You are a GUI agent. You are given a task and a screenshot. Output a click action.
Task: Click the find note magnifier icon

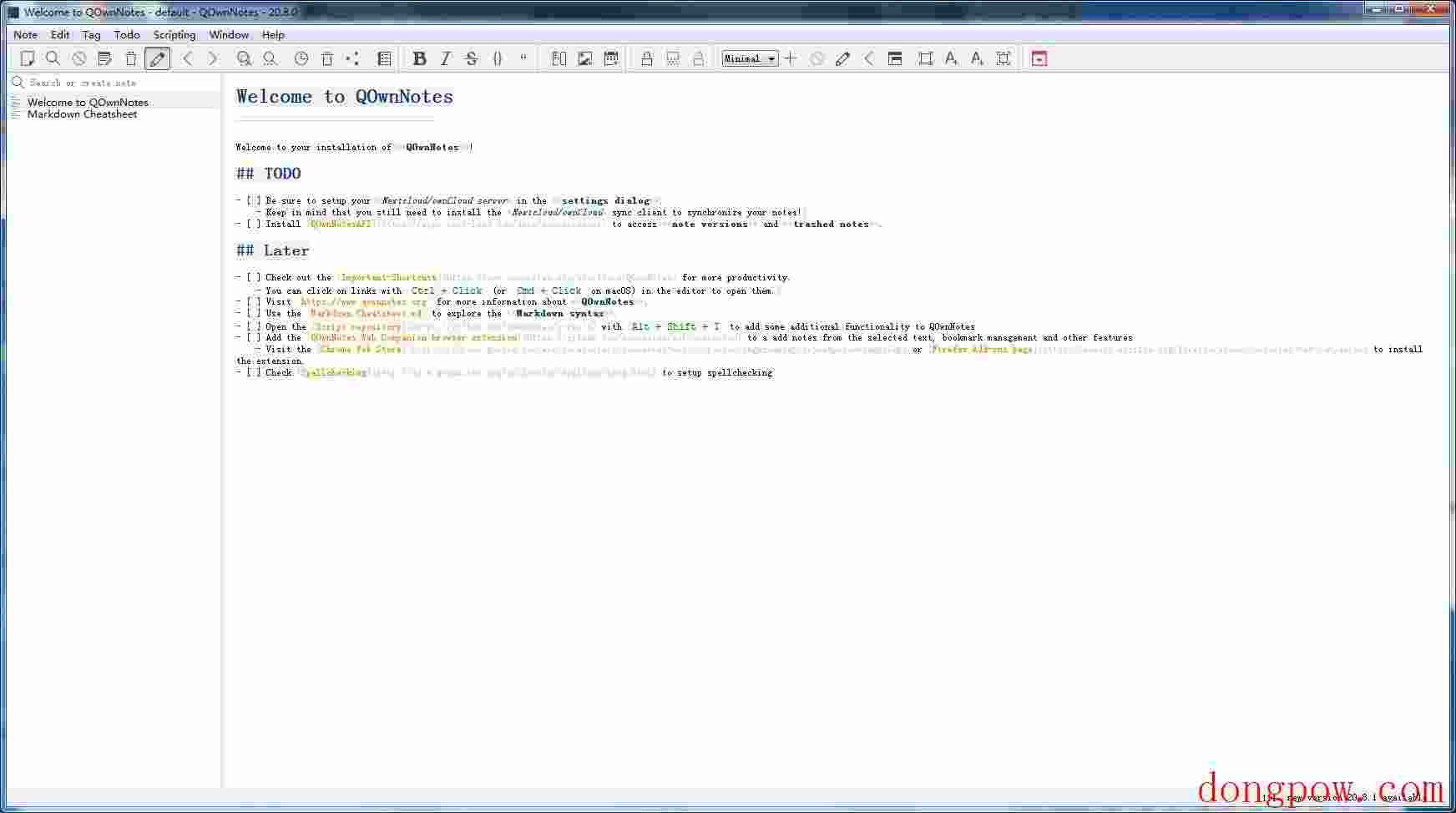(x=53, y=58)
